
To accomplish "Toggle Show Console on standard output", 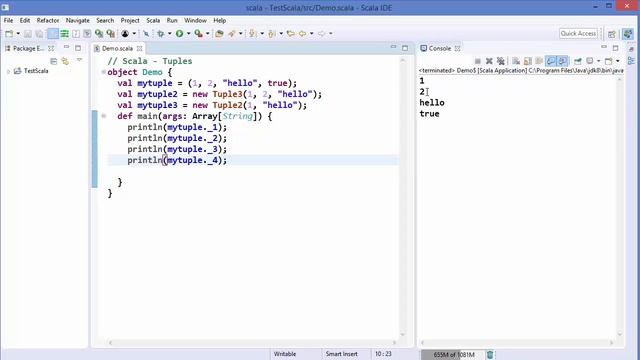I will 551,61.
